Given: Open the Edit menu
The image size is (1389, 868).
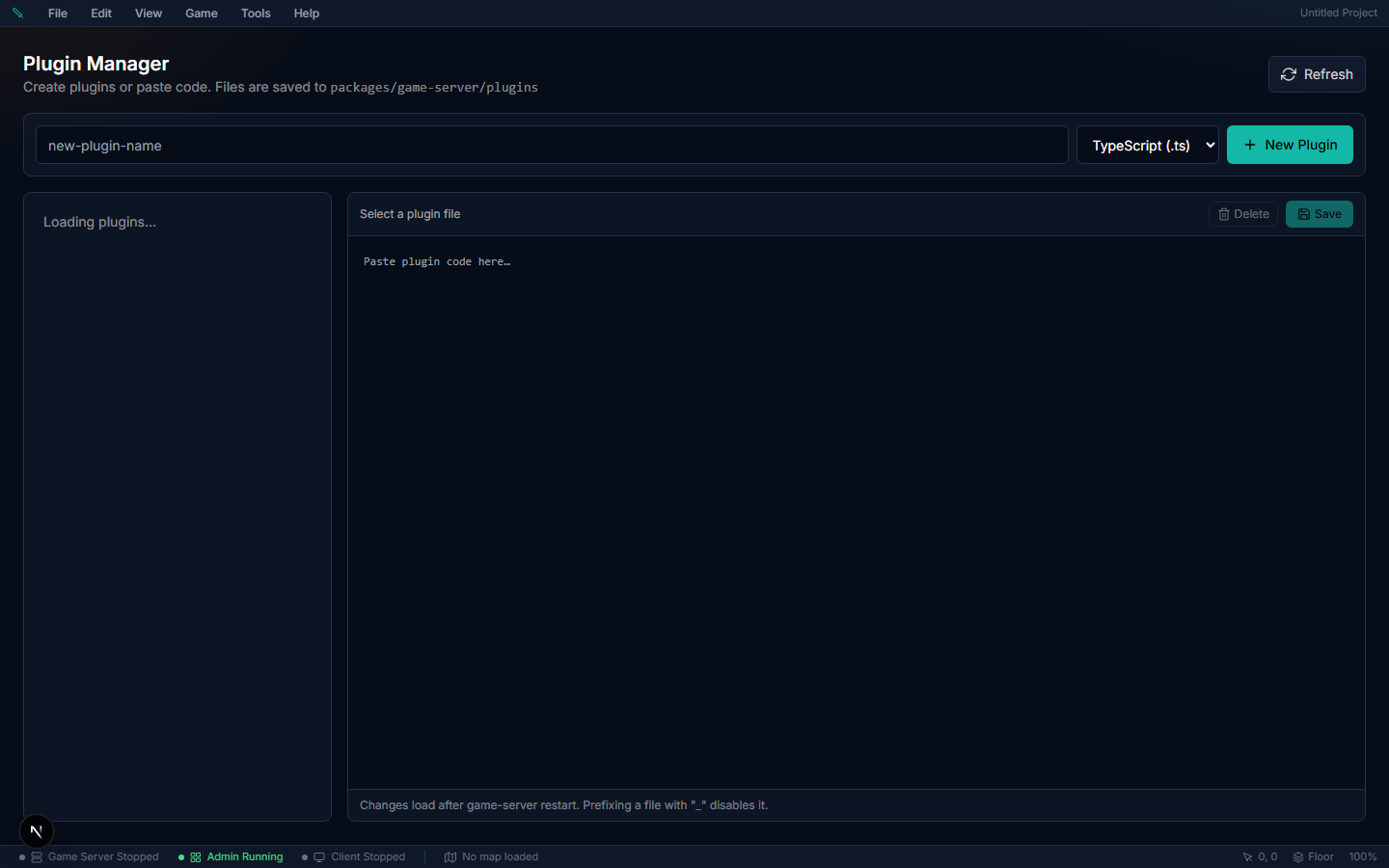Looking at the screenshot, I should tap(101, 14).
